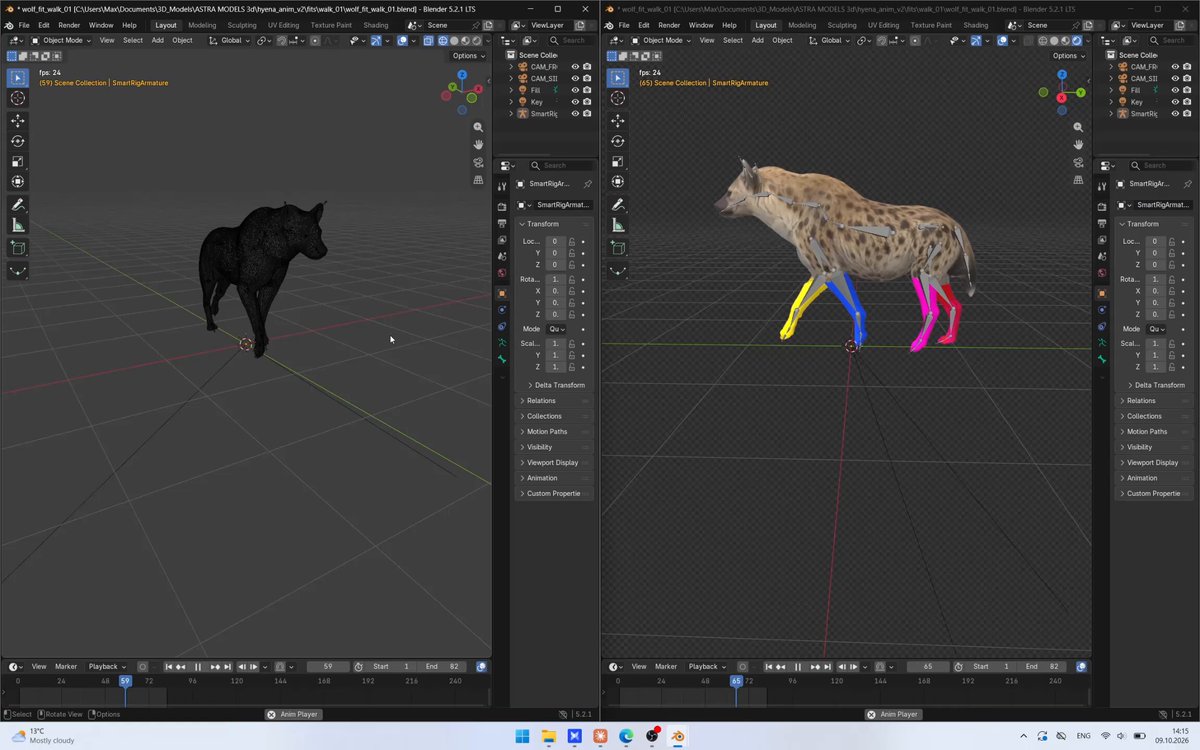Click the frame 59 playhead in left timeline
The width and height of the screenshot is (1200, 750).
[125, 681]
